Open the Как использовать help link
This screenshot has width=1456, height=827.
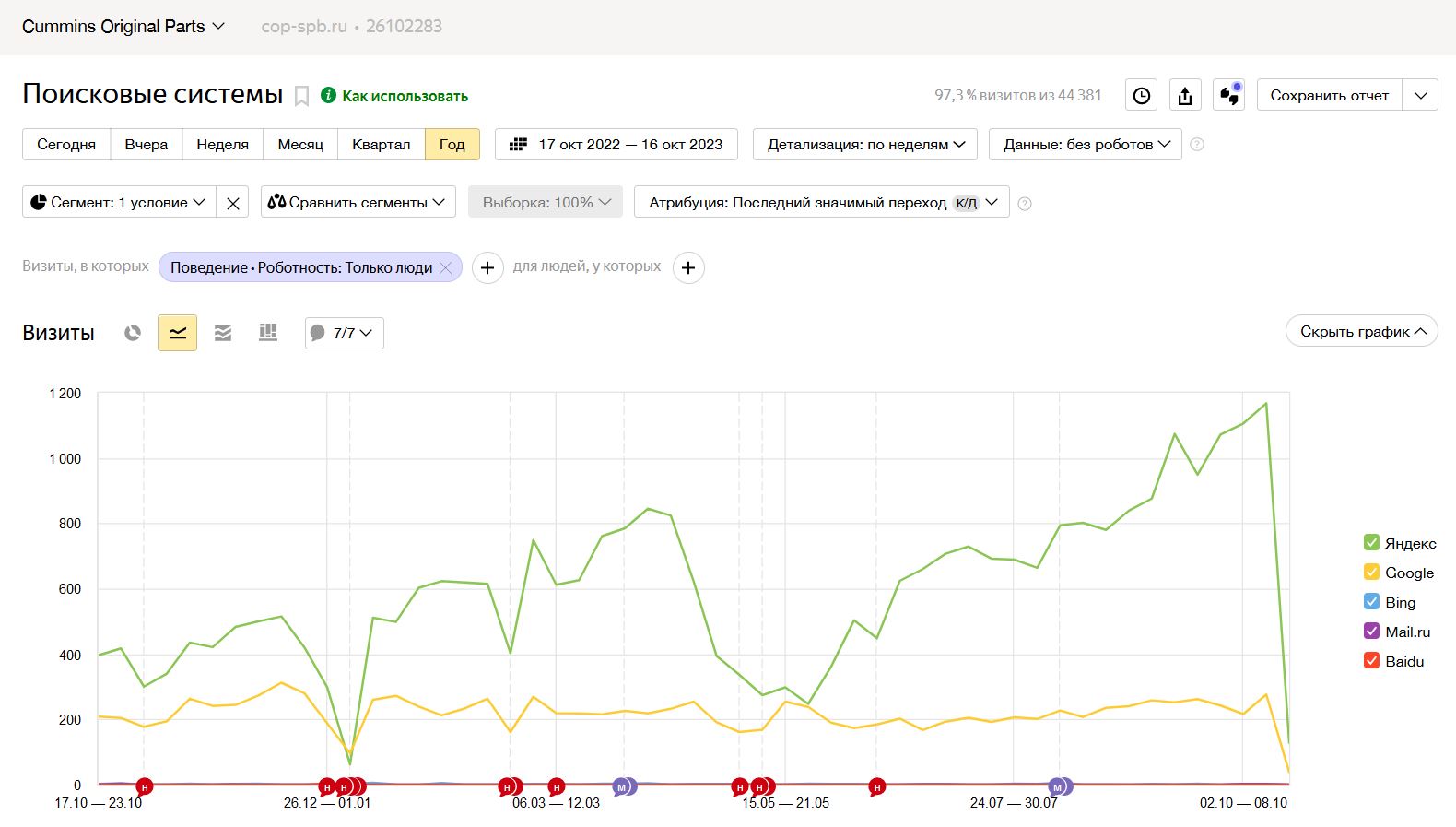coord(394,96)
